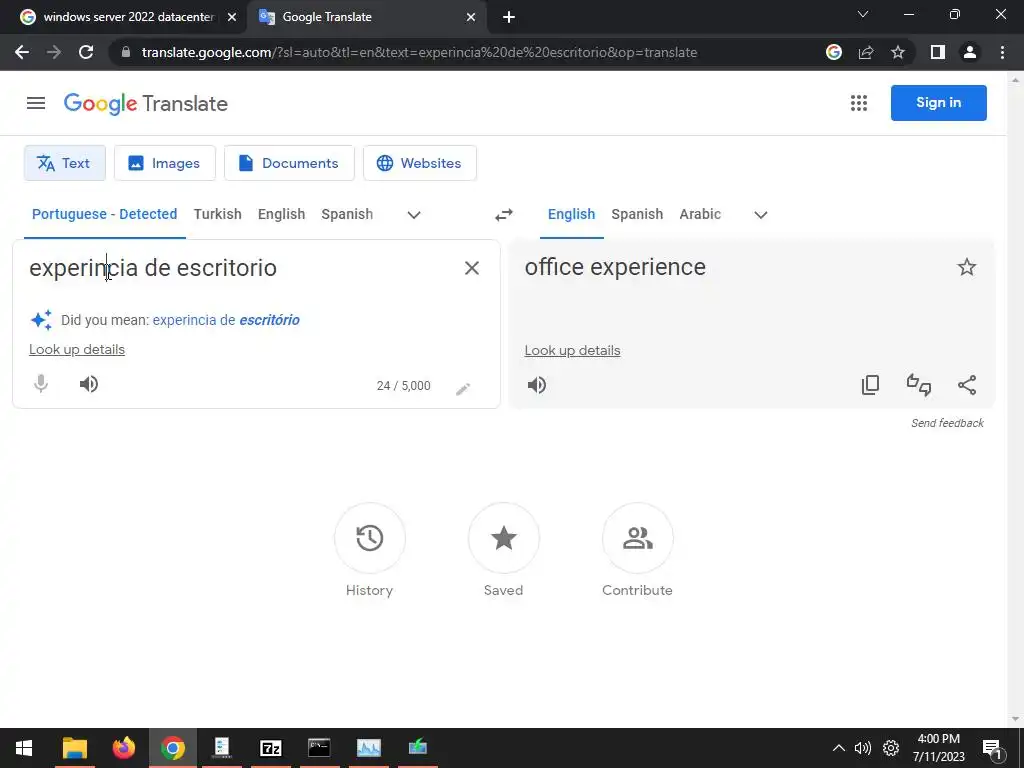Close the Google Translate tab

pyautogui.click(x=471, y=17)
